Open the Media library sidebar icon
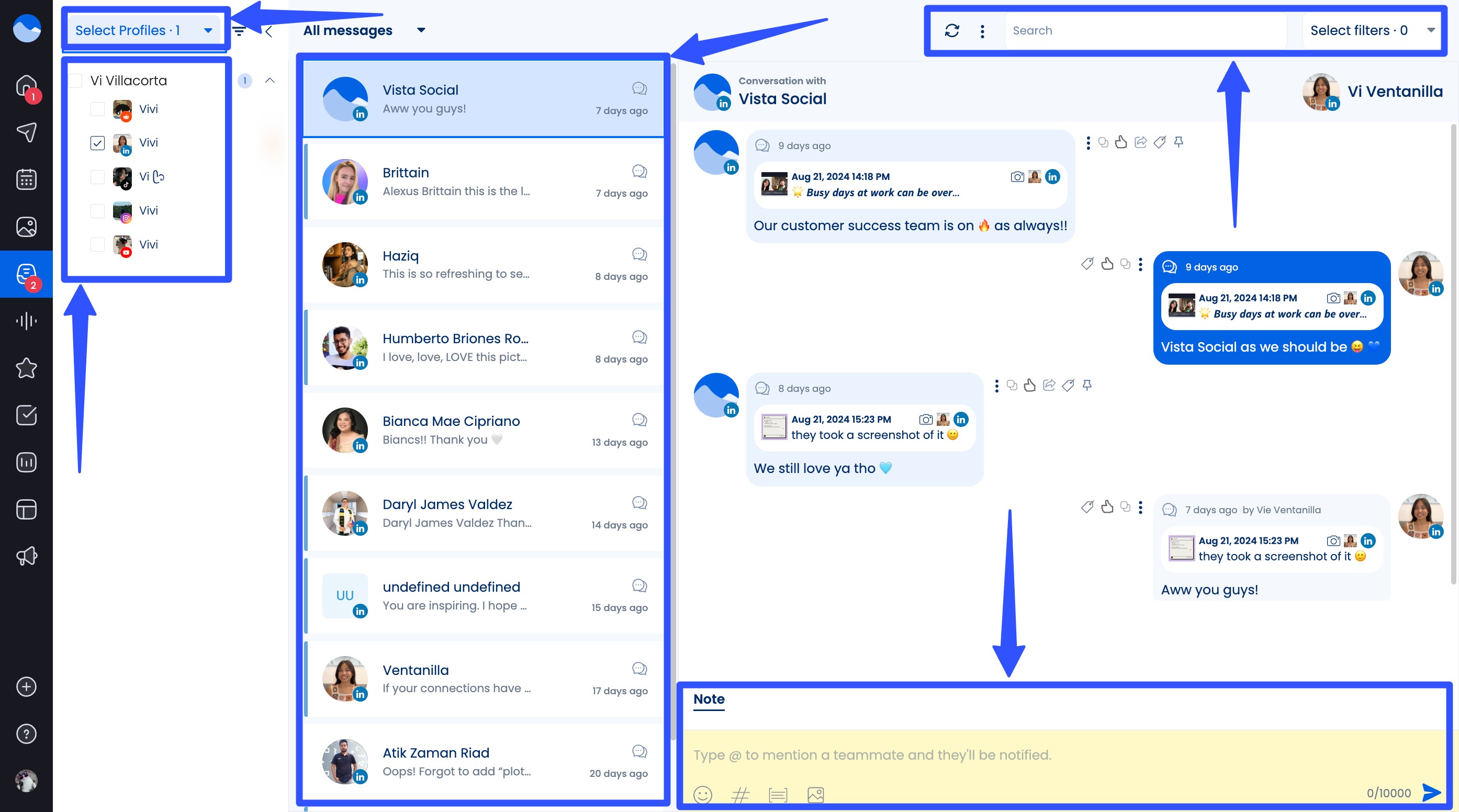Image resolution: width=1459 pixels, height=812 pixels. point(26,226)
